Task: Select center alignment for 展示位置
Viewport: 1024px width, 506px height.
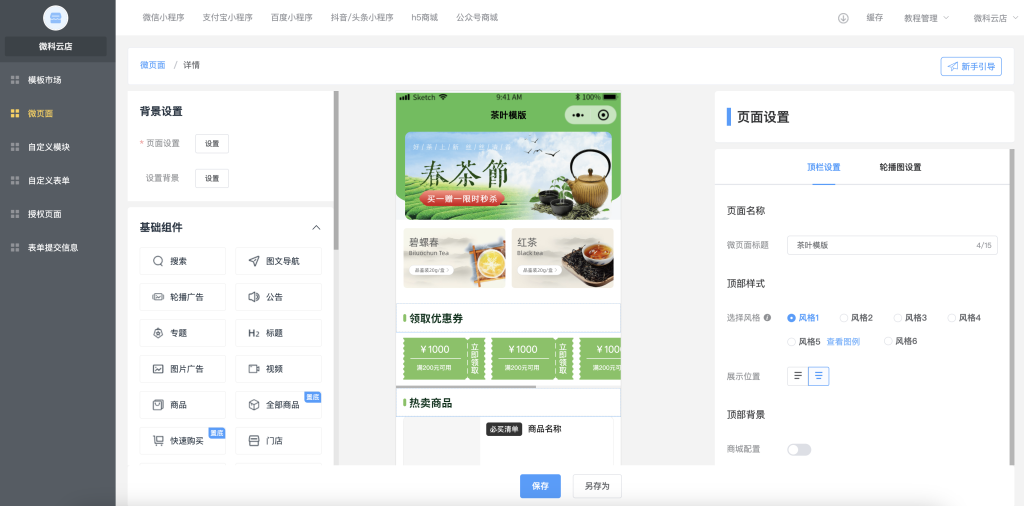Action: pos(818,376)
